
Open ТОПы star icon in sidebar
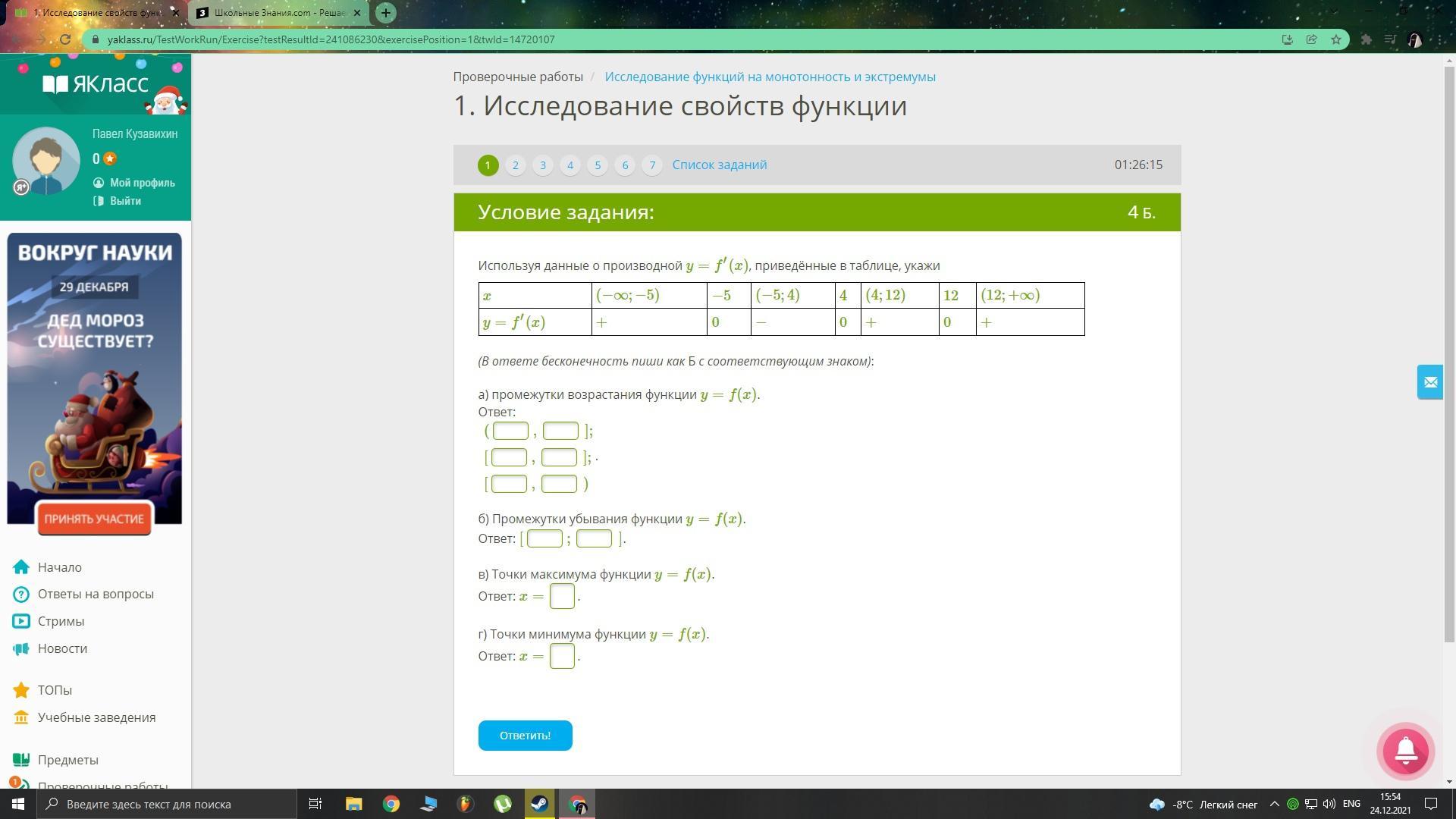pyautogui.click(x=21, y=690)
